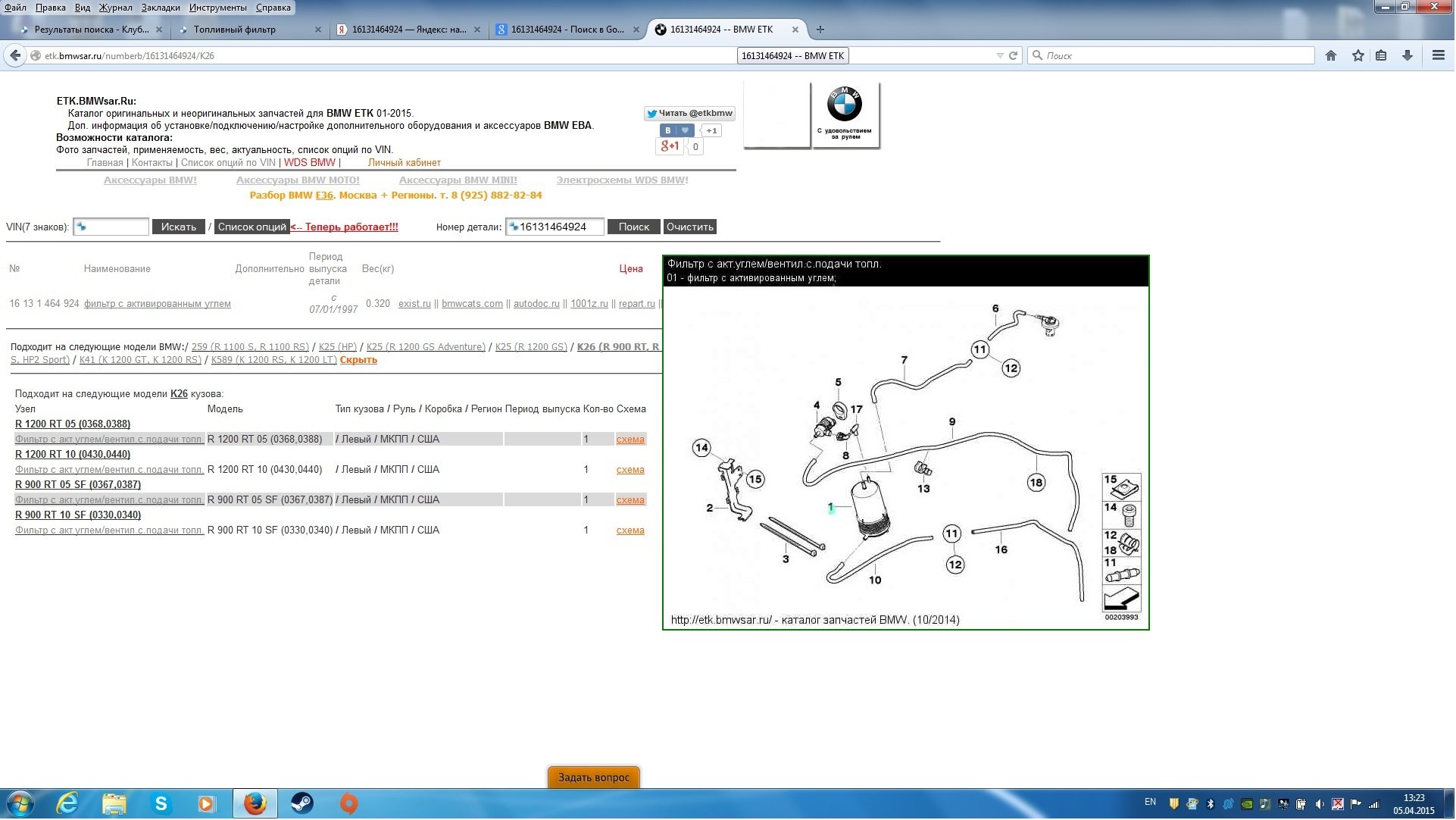Open the bookmarks list icon
The width and height of the screenshot is (1456, 820).
point(1382,55)
